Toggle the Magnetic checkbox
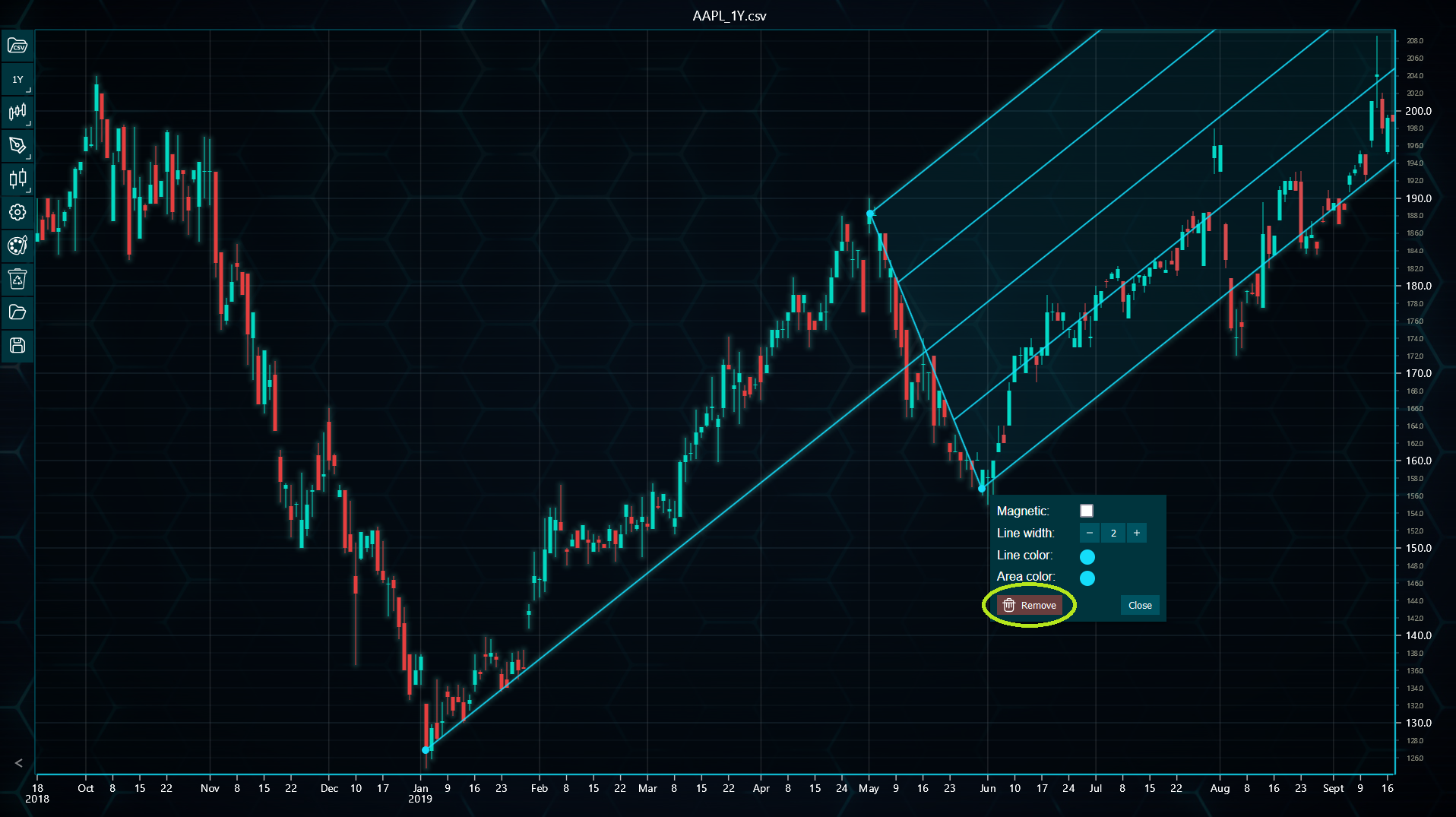The width and height of the screenshot is (1456, 817). coord(1087,511)
